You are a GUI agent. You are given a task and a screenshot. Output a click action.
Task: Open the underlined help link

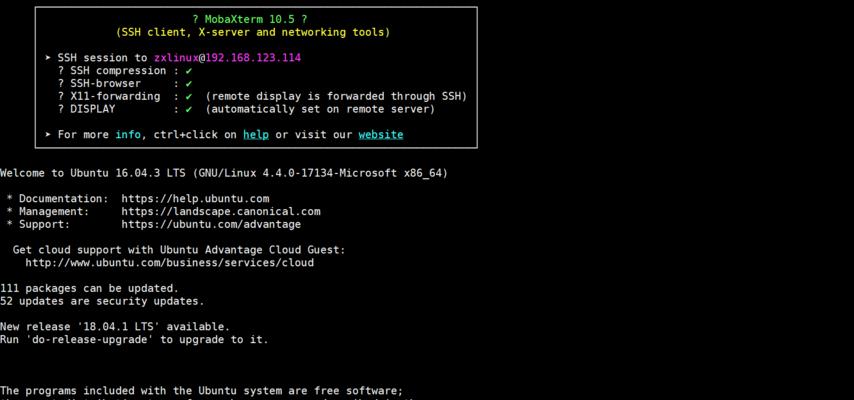256,135
